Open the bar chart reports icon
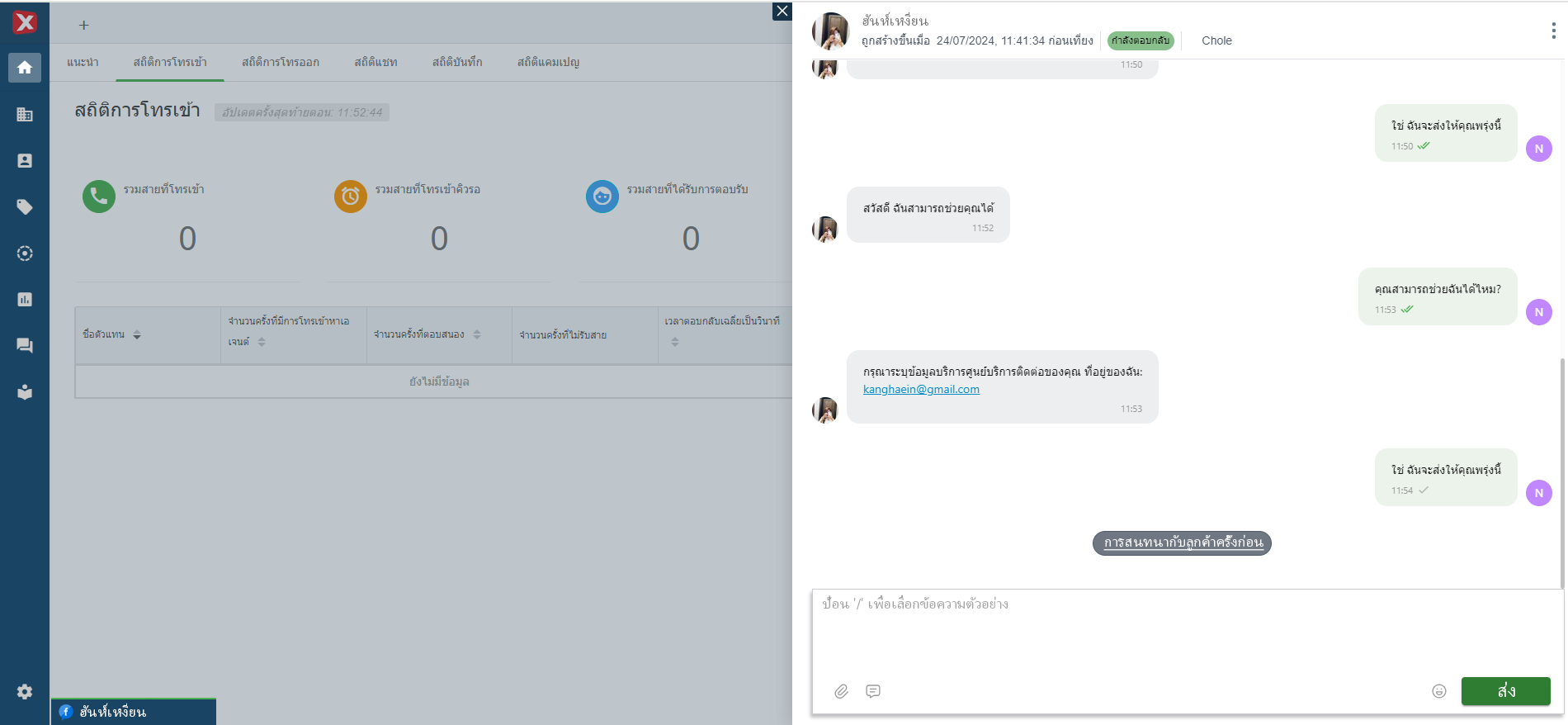Image resolution: width=1568 pixels, height=725 pixels. pyautogui.click(x=25, y=300)
